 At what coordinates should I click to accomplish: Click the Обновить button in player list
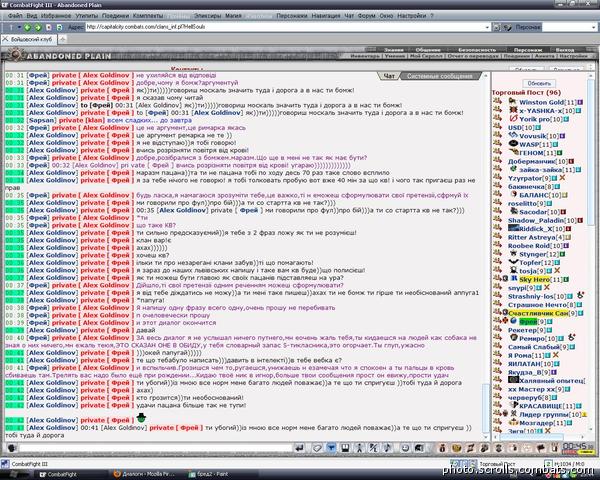(x=539, y=83)
